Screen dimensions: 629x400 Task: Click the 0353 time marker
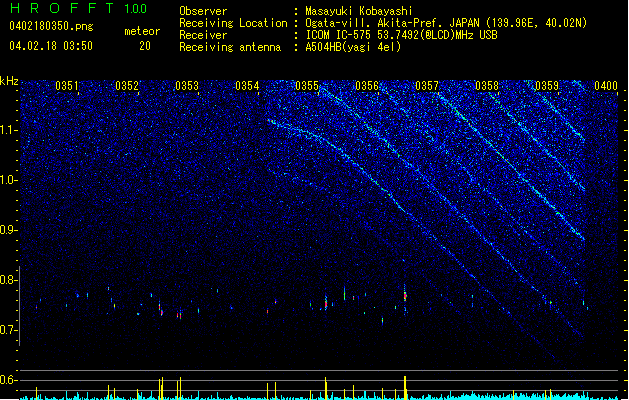coord(187,86)
